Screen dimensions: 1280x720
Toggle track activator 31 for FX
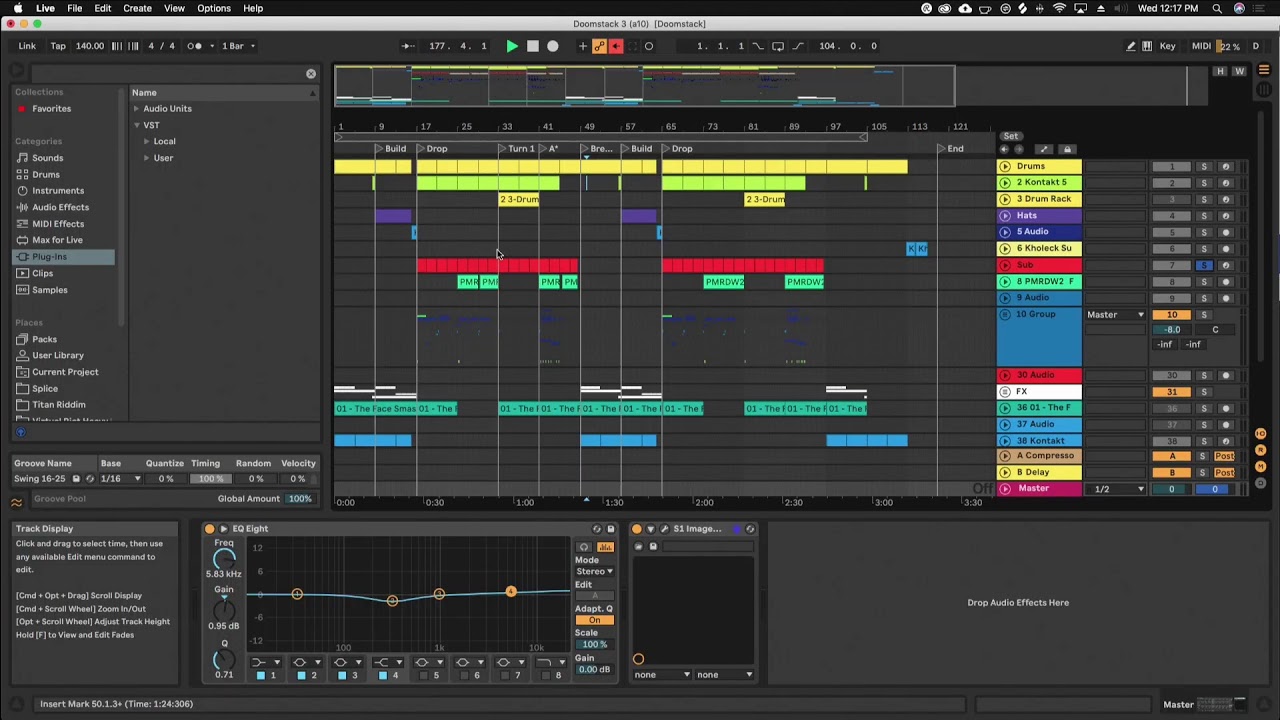click(1172, 392)
